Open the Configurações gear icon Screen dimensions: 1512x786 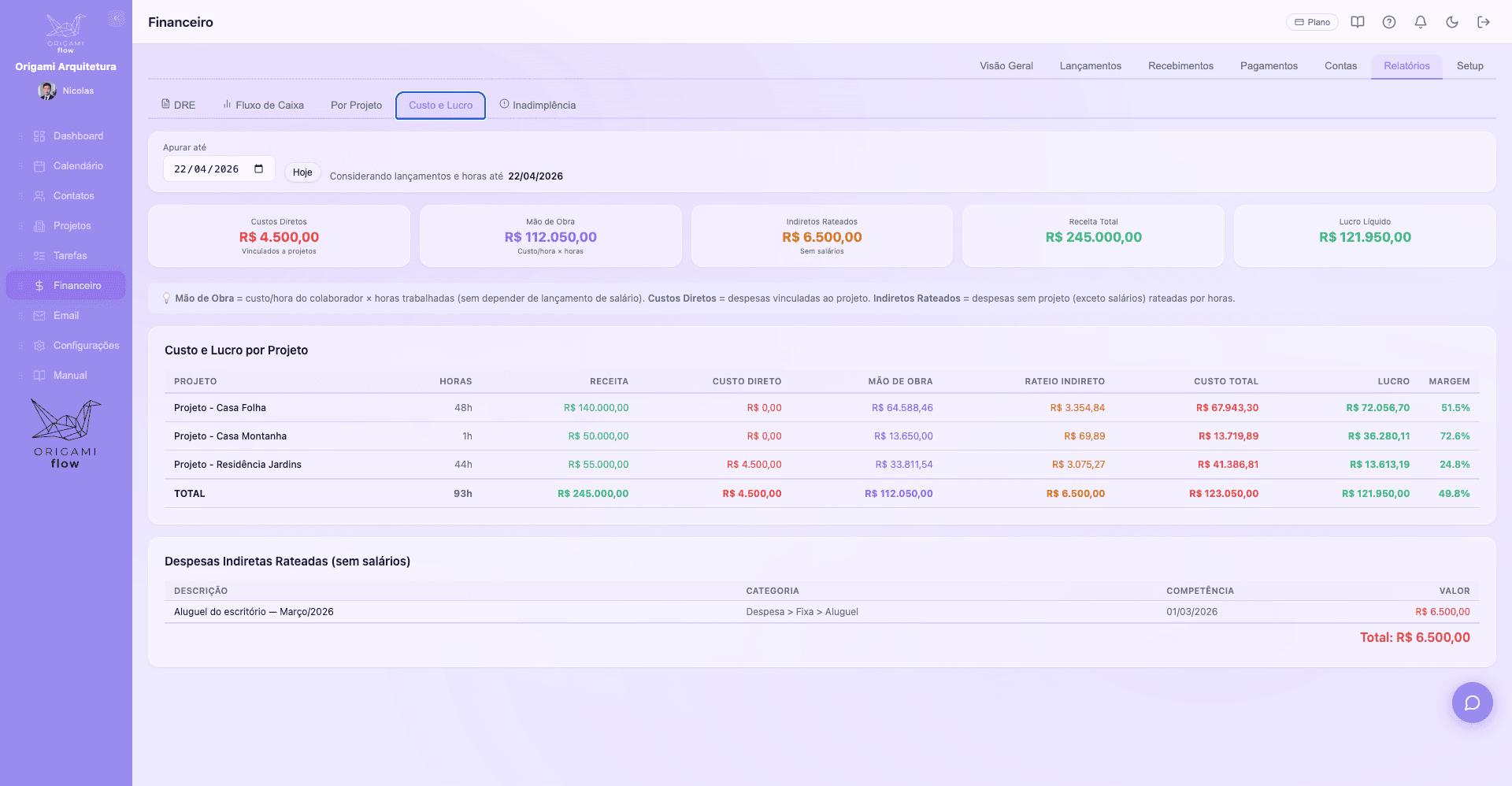(x=39, y=346)
